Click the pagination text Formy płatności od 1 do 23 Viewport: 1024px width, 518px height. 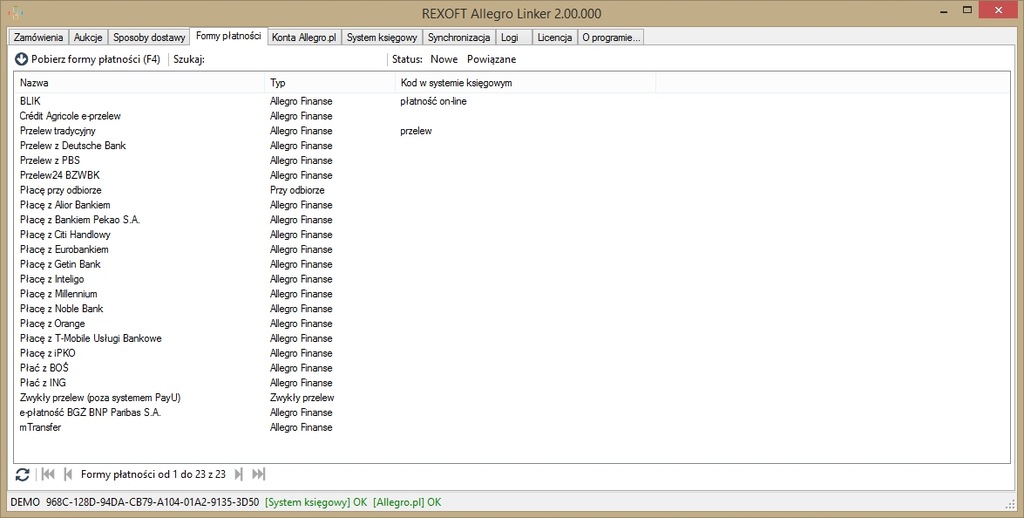pos(153,475)
